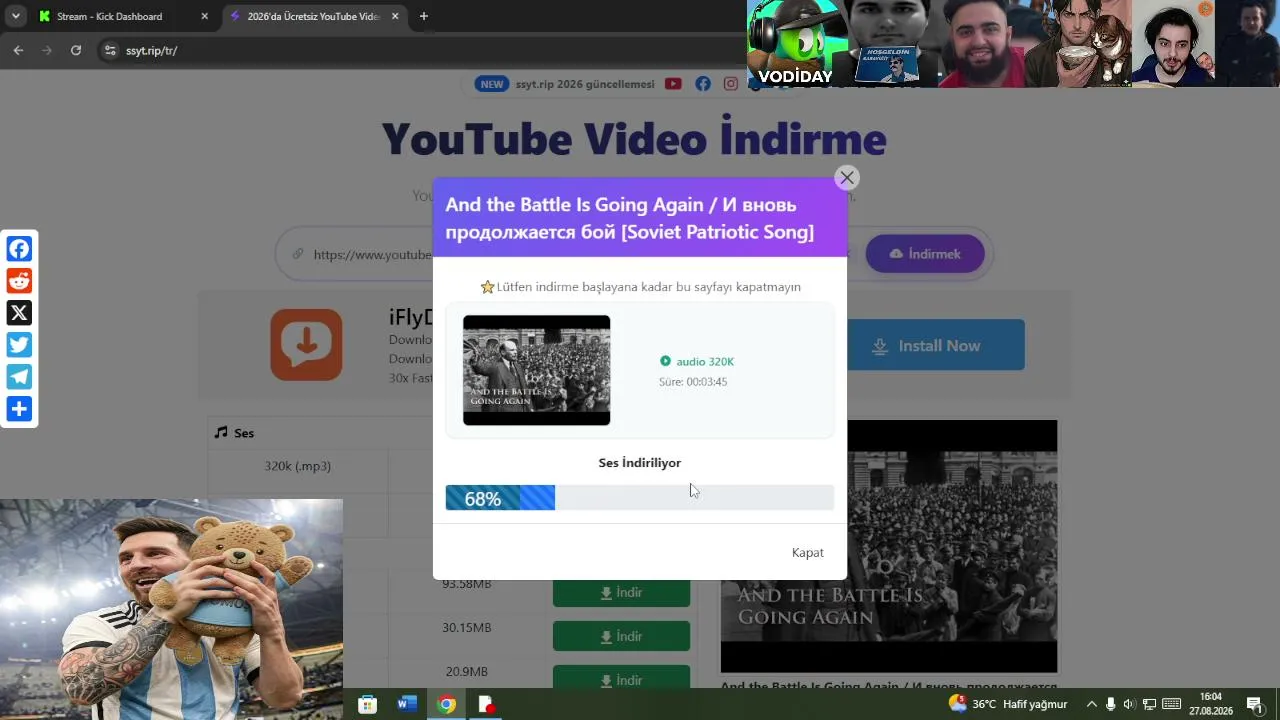Open Microsoft Word from taskbar
This screenshot has width=1280, height=720.
click(407, 704)
